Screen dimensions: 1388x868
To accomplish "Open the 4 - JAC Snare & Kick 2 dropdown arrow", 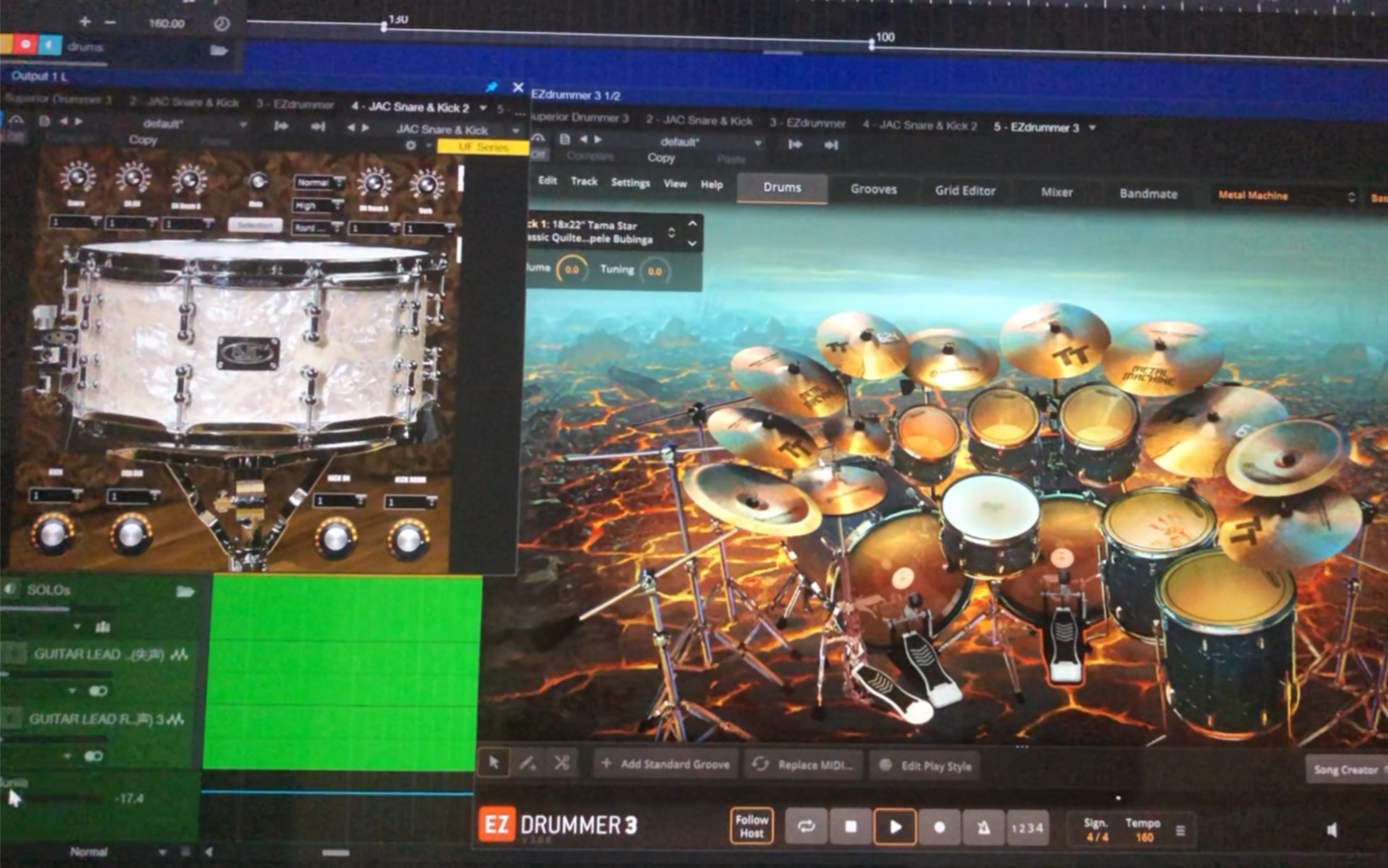I will pos(484,108).
